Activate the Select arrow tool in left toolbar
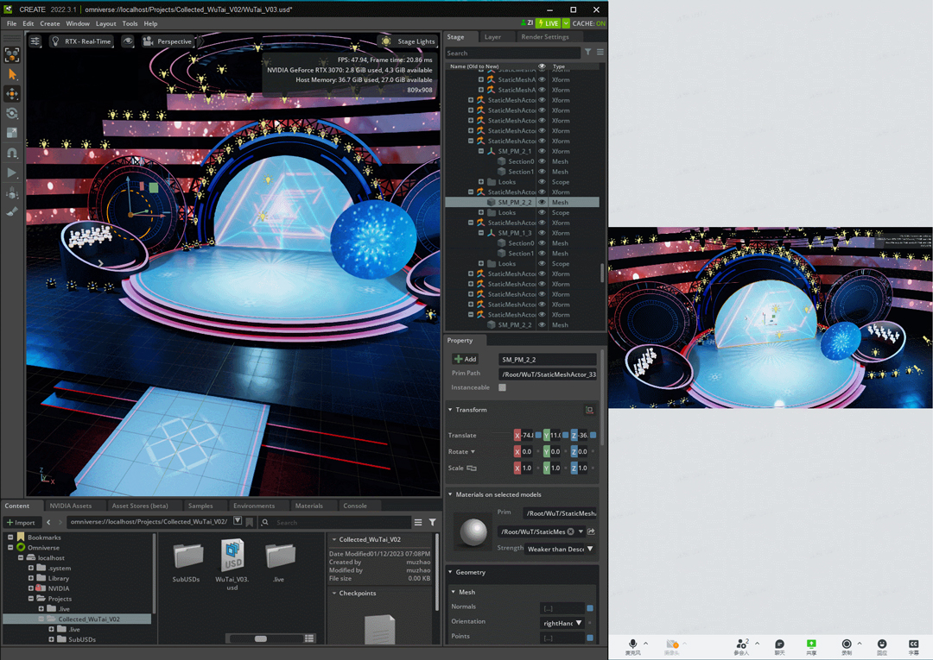 [12, 75]
